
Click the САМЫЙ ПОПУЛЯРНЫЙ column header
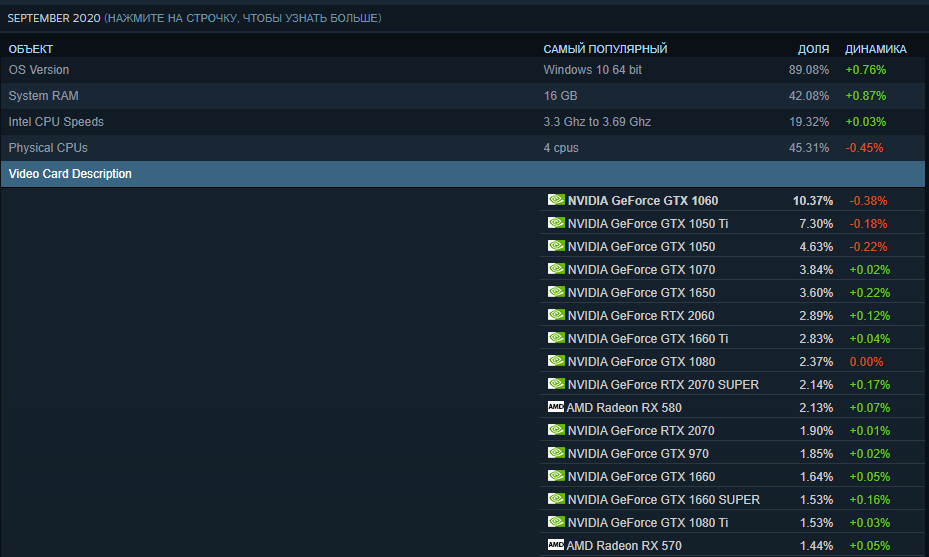tap(605, 49)
